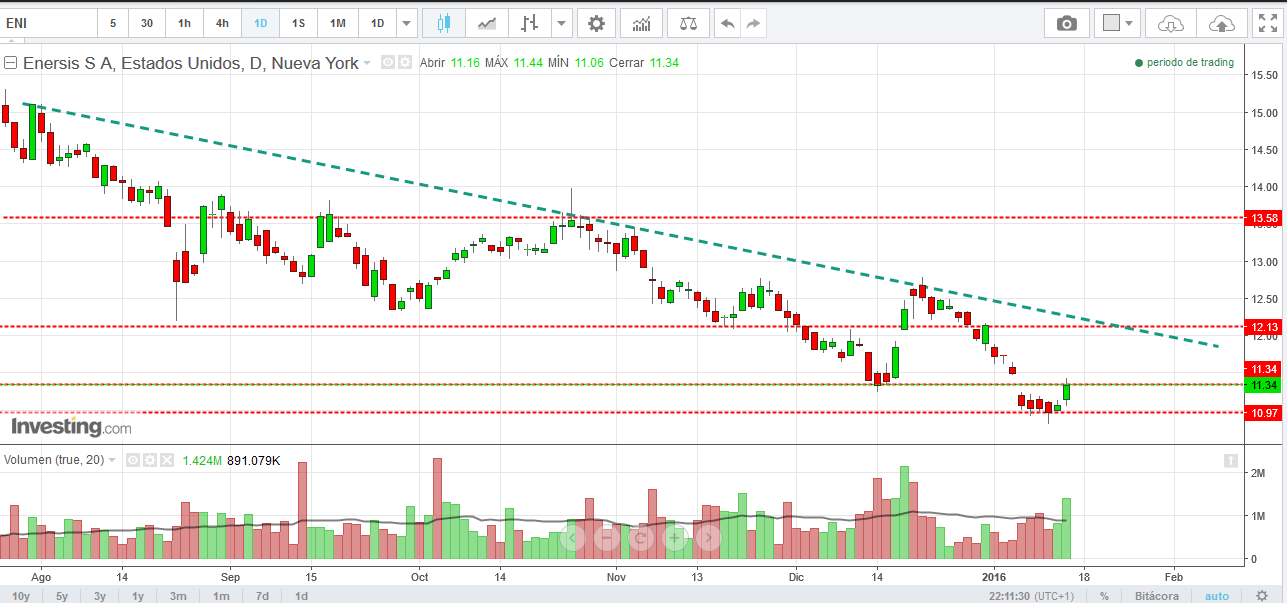Open chart properties gear icon
The height and width of the screenshot is (603, 1287).
596,23
